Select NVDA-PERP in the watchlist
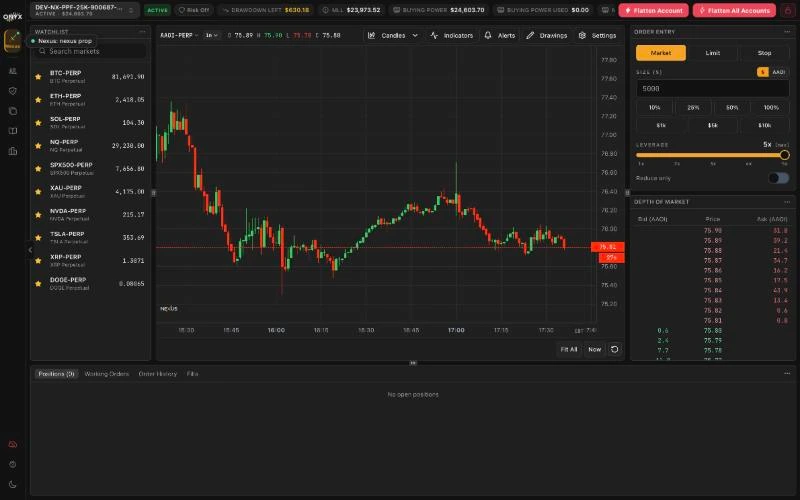 point(90,215)
